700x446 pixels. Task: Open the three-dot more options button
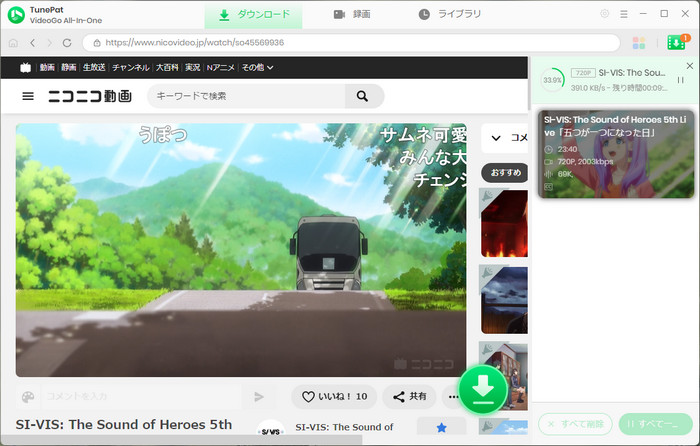(x=453, y=396)
